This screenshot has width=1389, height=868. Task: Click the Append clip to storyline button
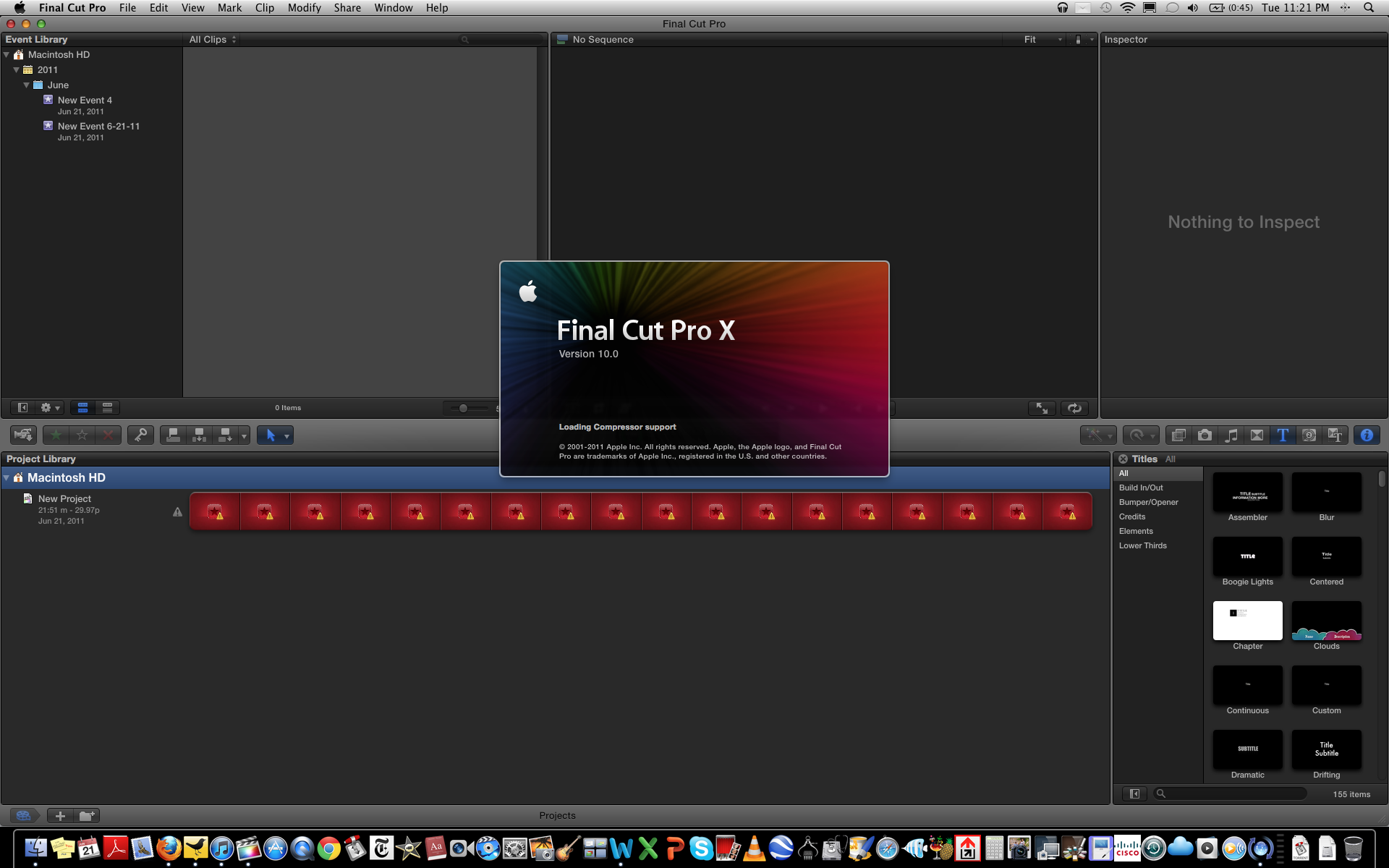click(x=225, y=435)
